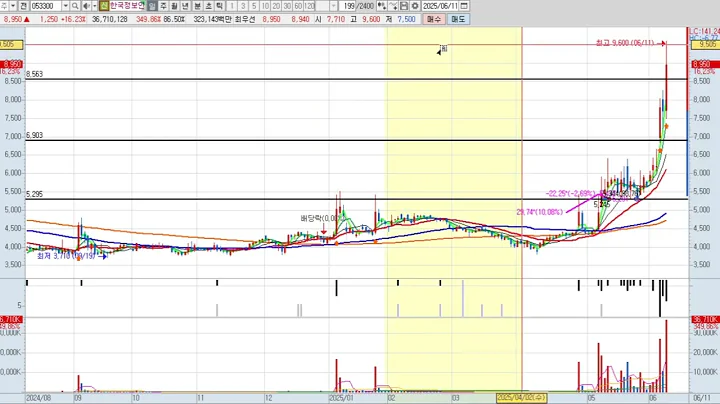Click the bar count field showing 199

click(350, 6)
